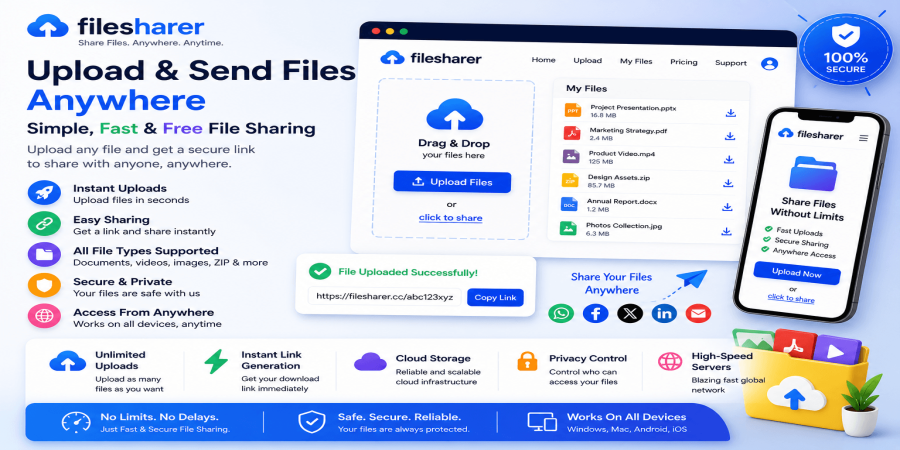
Task: Download Project Presentation.pptx
Action: (x=731, y=112)
